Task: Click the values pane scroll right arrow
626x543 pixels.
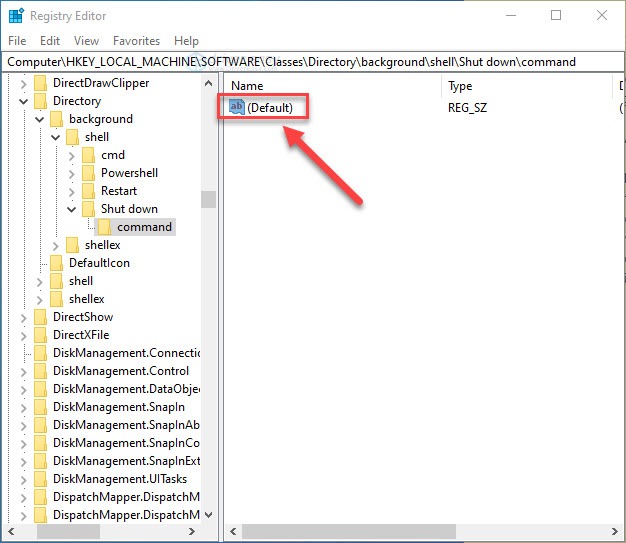Action: click(614, 531)
